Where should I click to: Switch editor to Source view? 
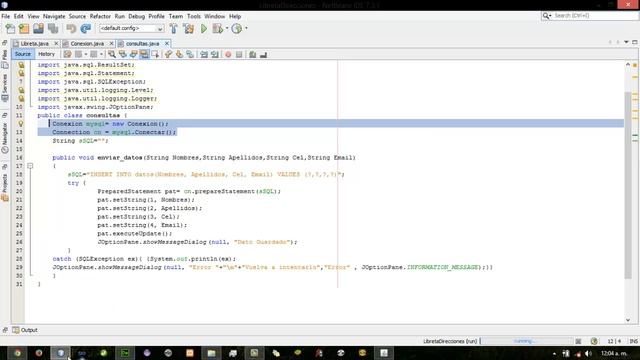pos(22,54)
